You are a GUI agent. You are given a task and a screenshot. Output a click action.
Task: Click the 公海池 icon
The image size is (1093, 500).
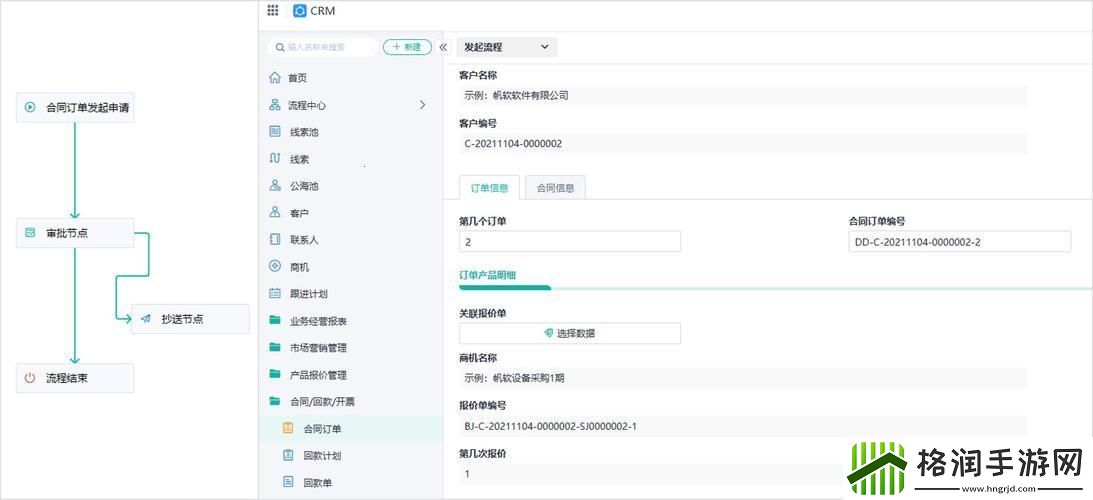[x=275, y=186]
